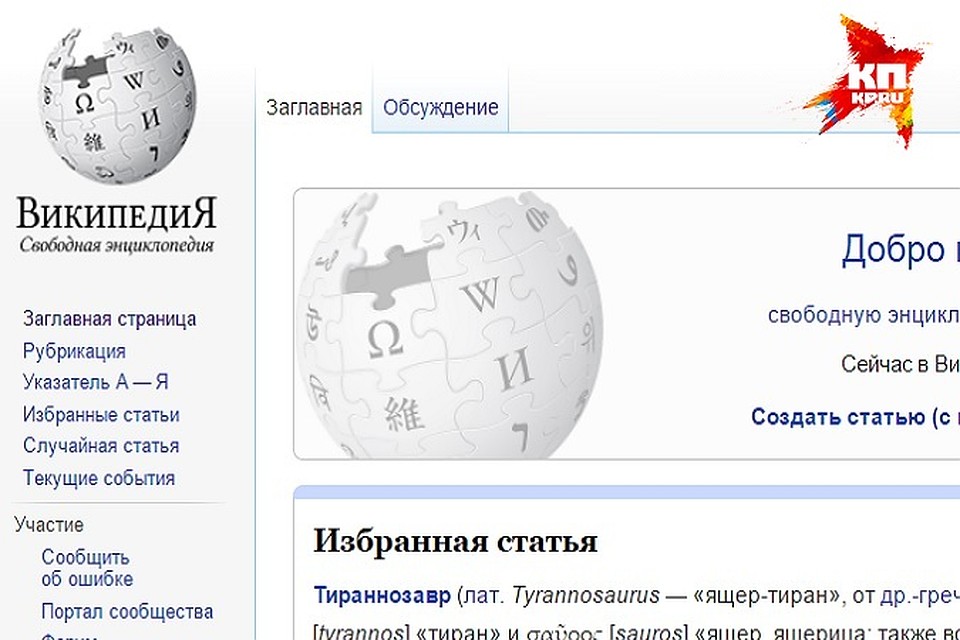Screen dimensions: 960x640
Task: Click the др.-греч link in article text
Action: click(920, 595)
